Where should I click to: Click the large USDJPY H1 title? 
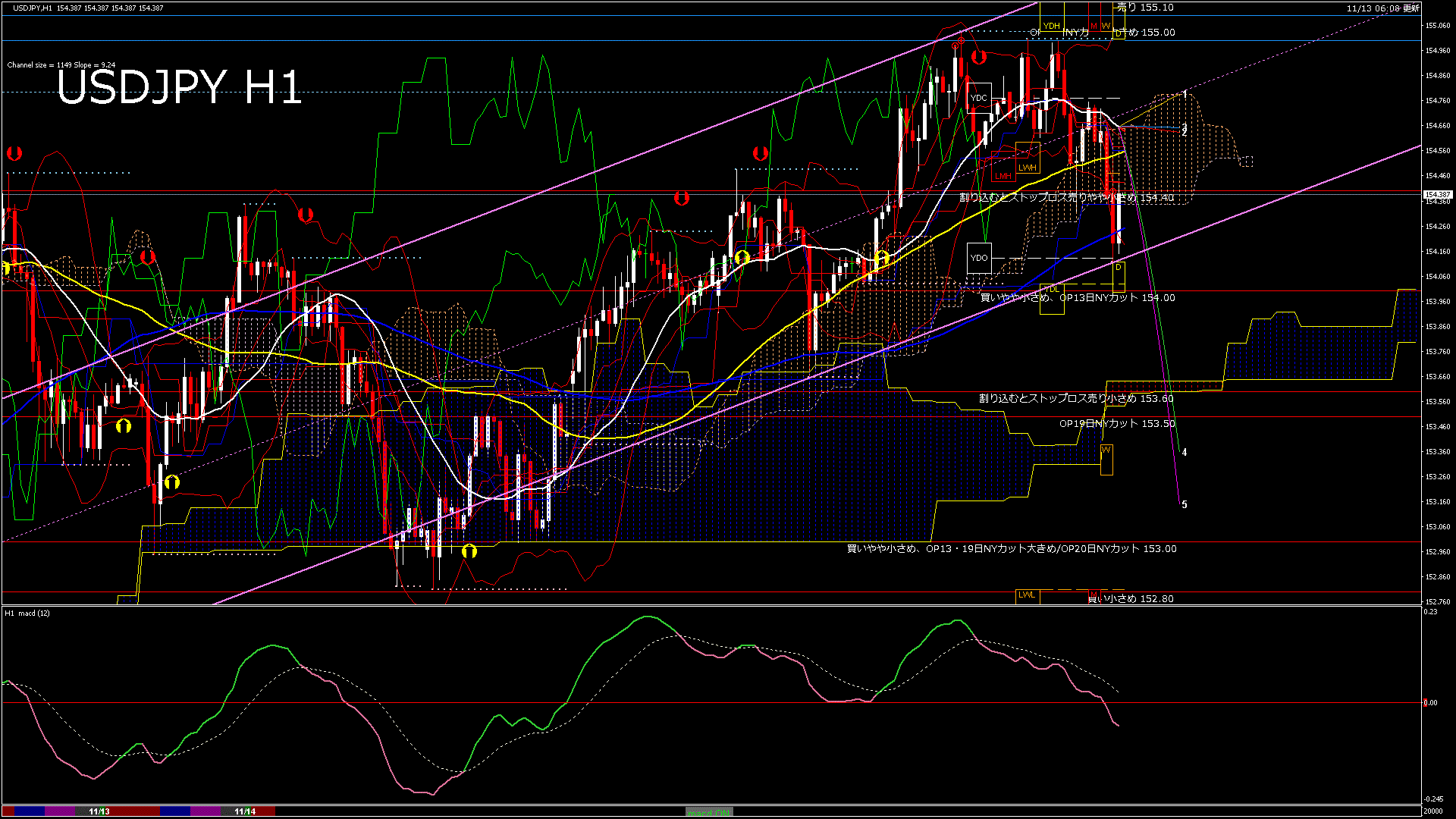pyautogui.click(x=179, y=87)
